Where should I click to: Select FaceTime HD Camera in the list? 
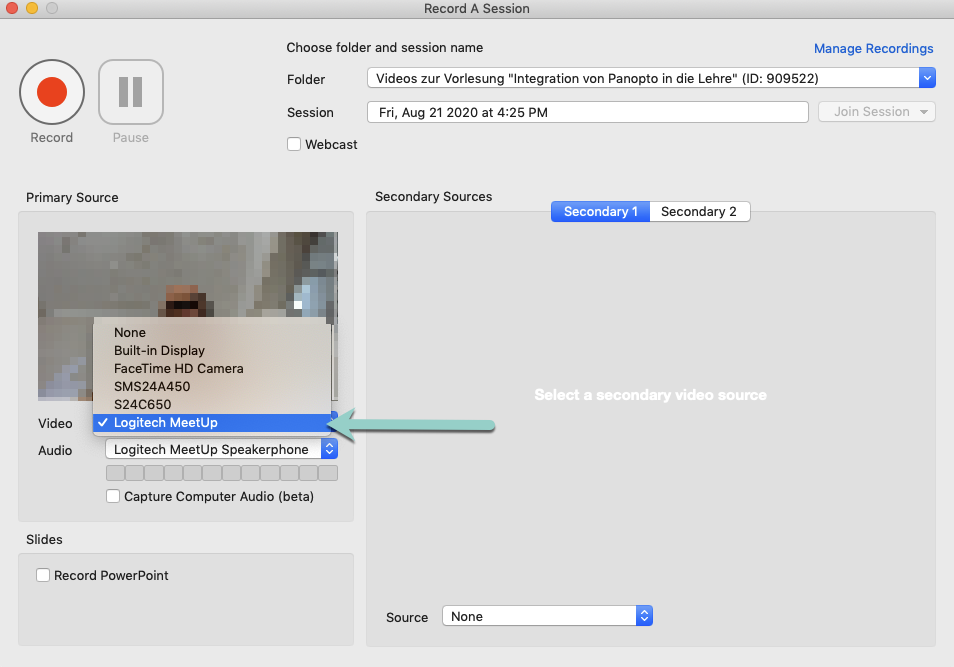[178, 369]
